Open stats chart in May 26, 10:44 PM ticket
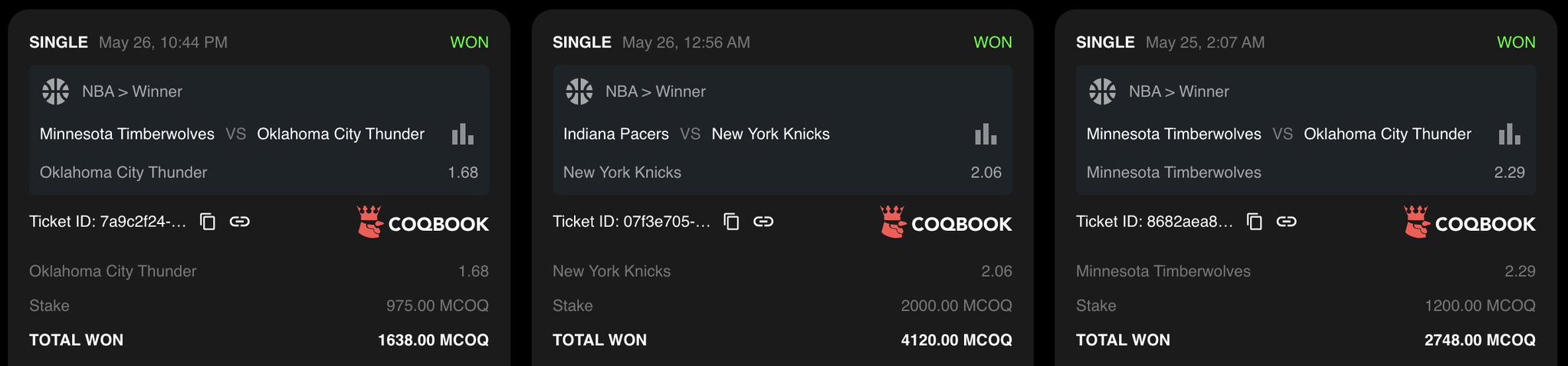Screen dimensions: 1568x366 [x=462, y=134]
